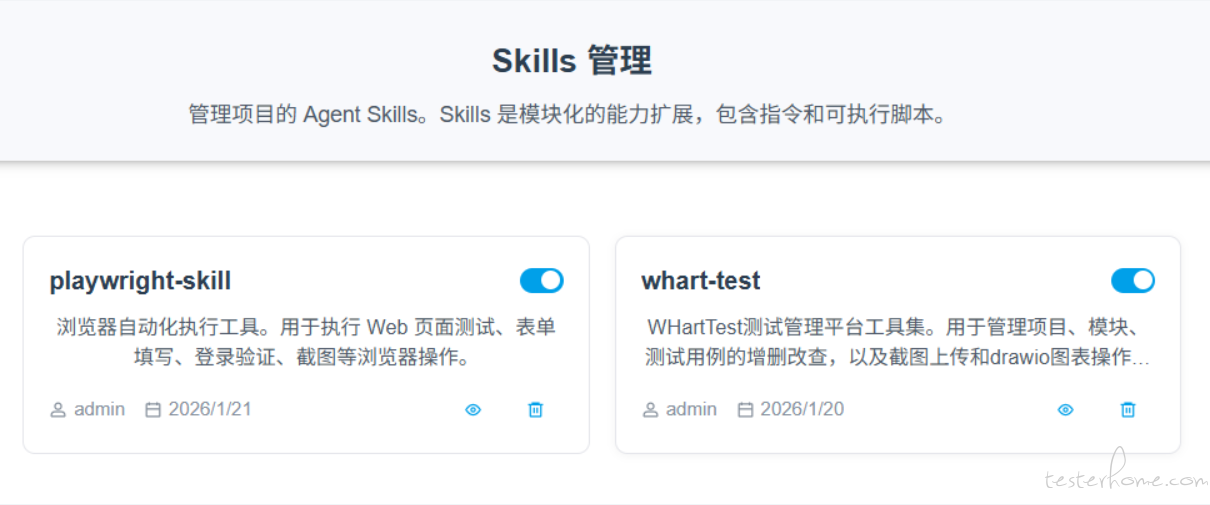Screen dimensions: 1210x505
Task: Open whart-test preview with eye icon
Action: 1065,410
